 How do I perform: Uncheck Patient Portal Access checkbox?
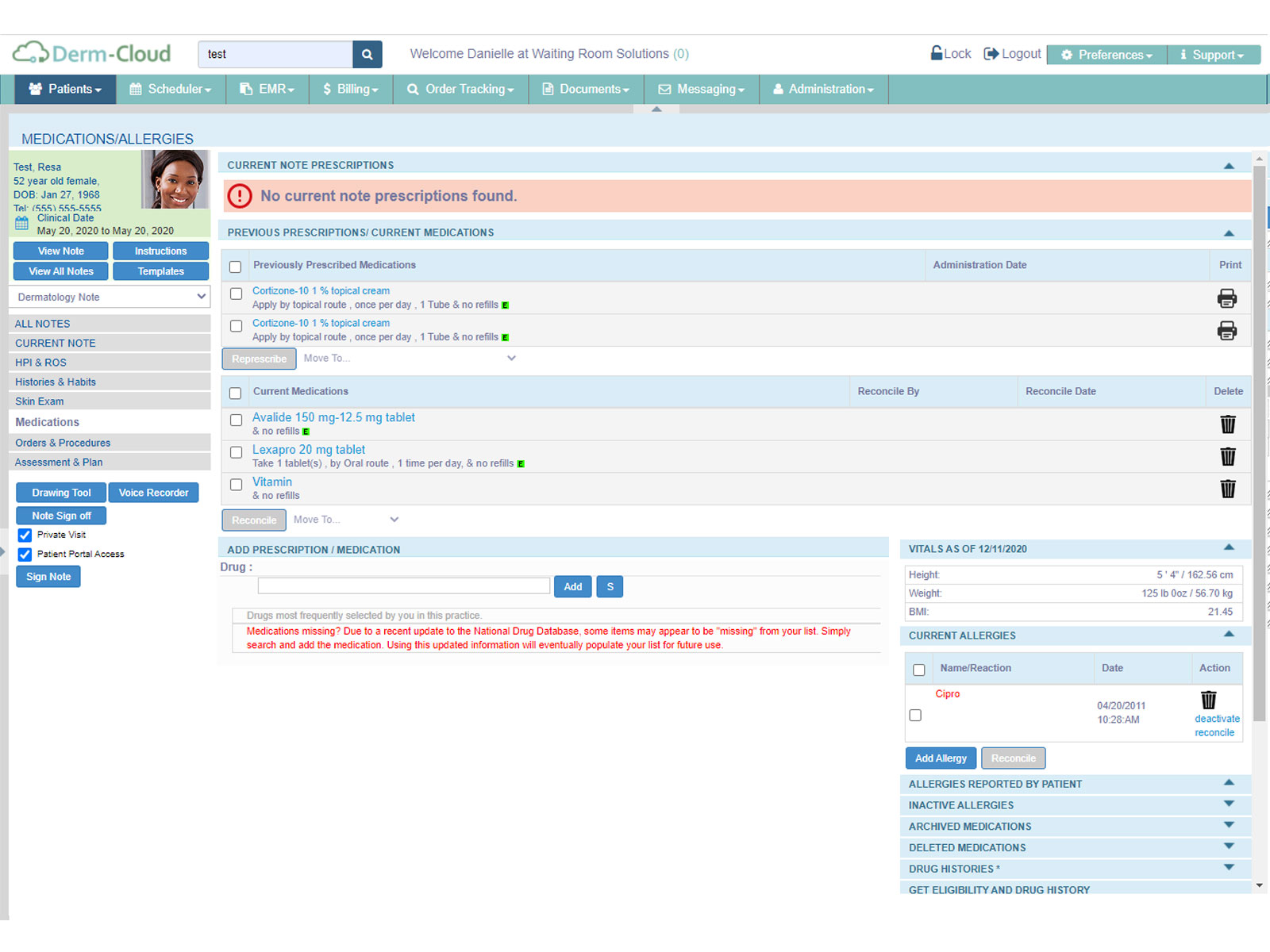[25, 555]
